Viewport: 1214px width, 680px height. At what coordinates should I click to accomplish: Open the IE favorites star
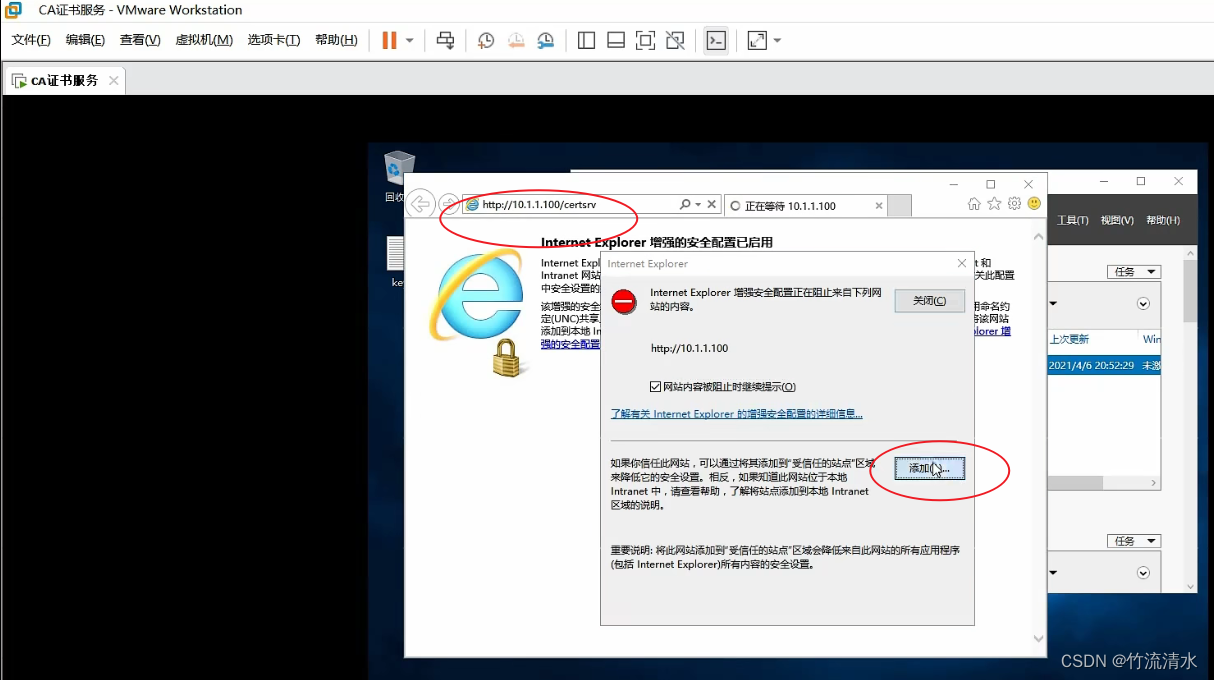click(994, 204)
